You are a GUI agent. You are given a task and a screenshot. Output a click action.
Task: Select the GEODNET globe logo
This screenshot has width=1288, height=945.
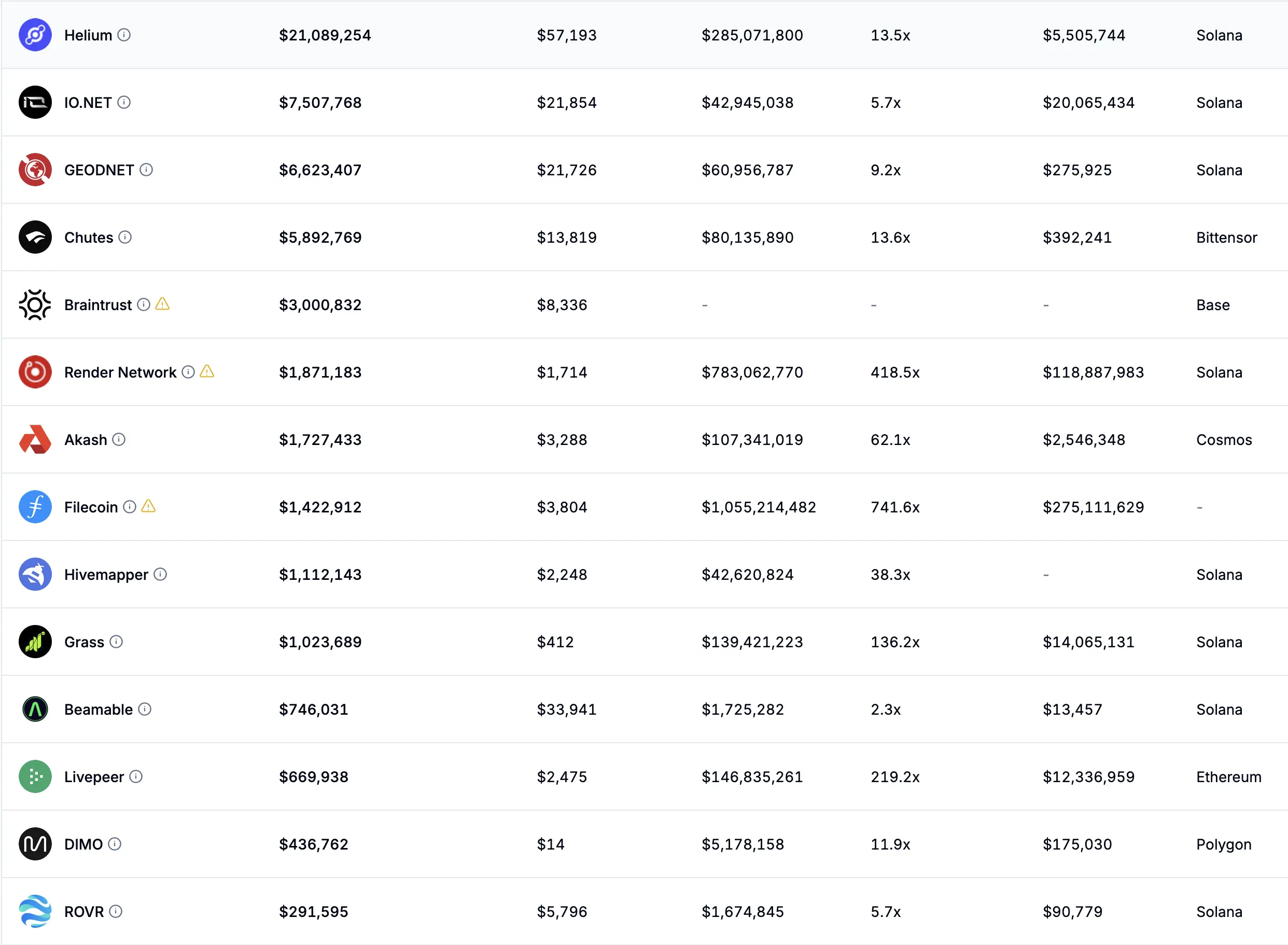point(35,169)
